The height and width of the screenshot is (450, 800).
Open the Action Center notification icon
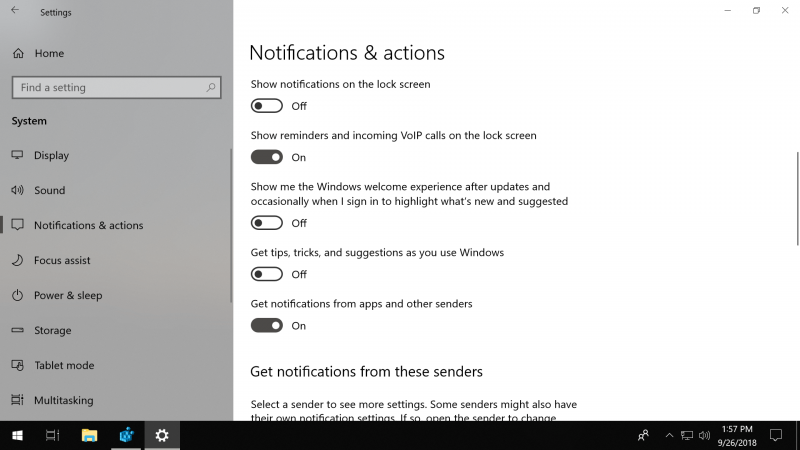click(776, 435)
